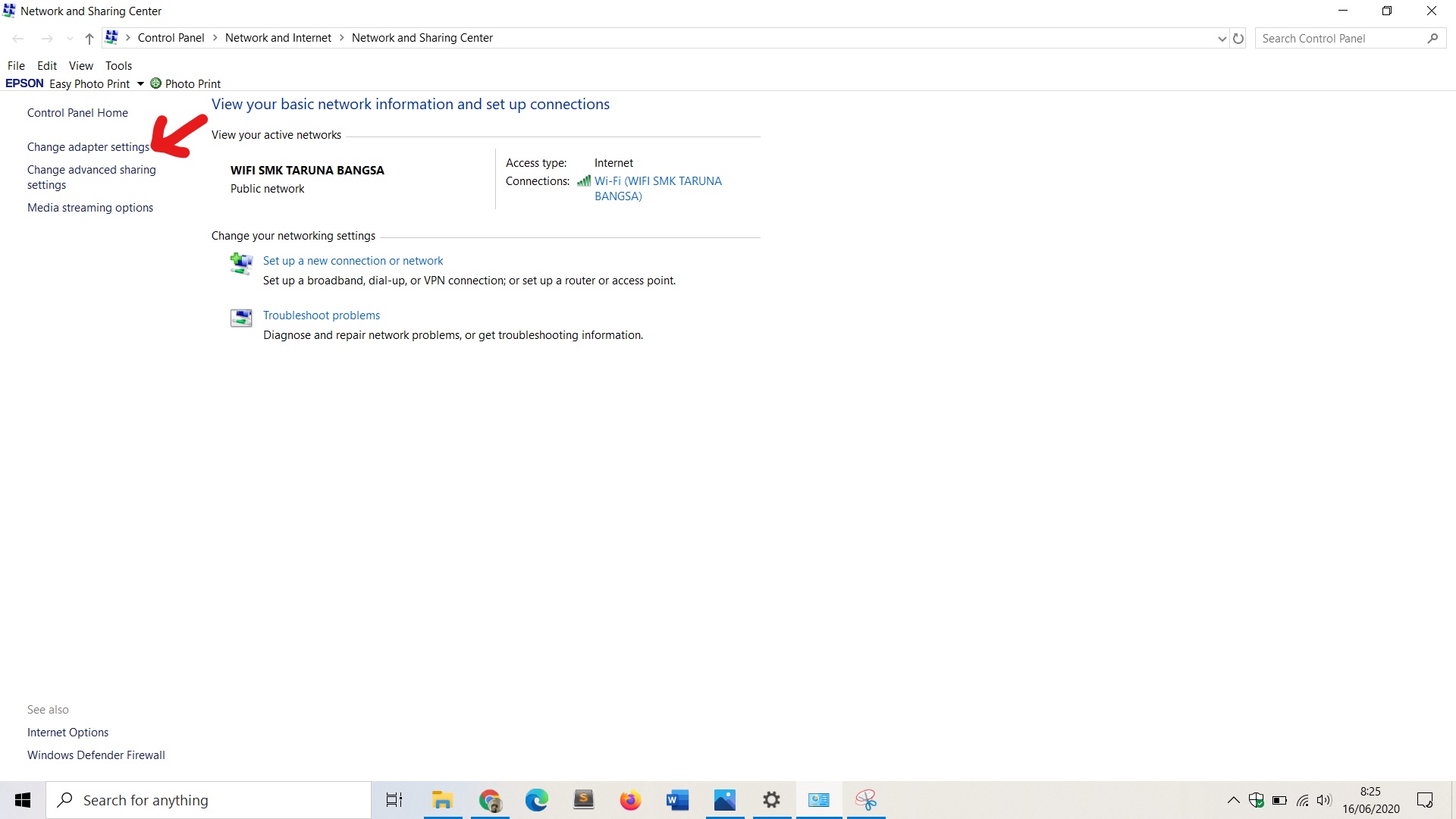This screenshot has width=1456, height=819.
Task: Click the up-arrow navigation icon
Action: pyautogui.click(x=89, y=38)
